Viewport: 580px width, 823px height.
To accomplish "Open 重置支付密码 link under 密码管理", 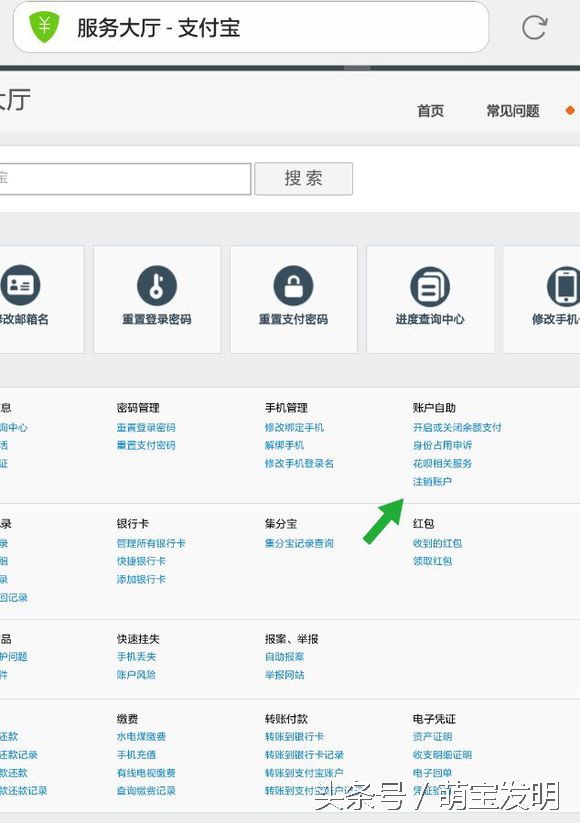I will [x=146, y=446].
